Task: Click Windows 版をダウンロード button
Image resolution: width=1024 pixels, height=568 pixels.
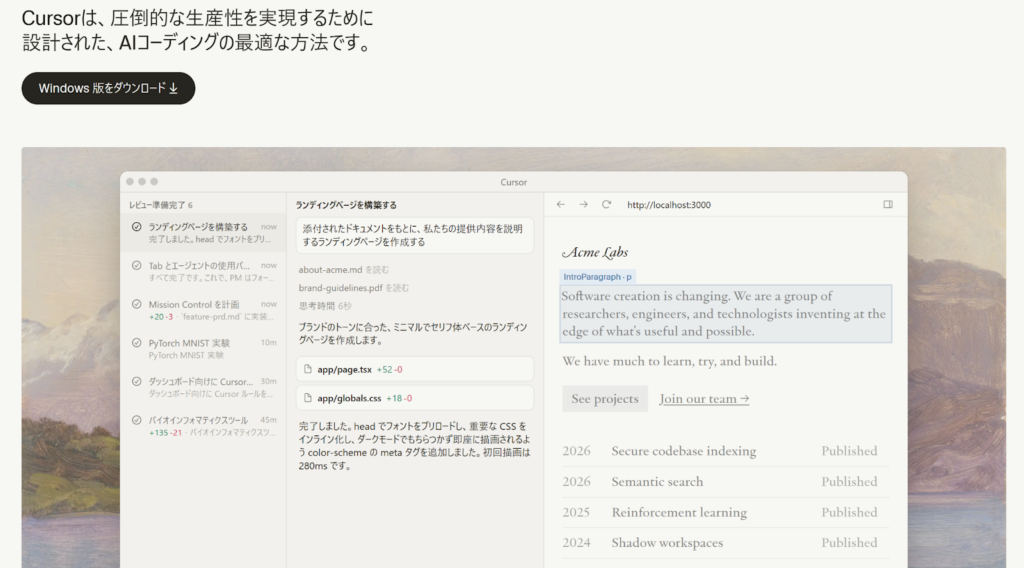Action: point(108,88)
